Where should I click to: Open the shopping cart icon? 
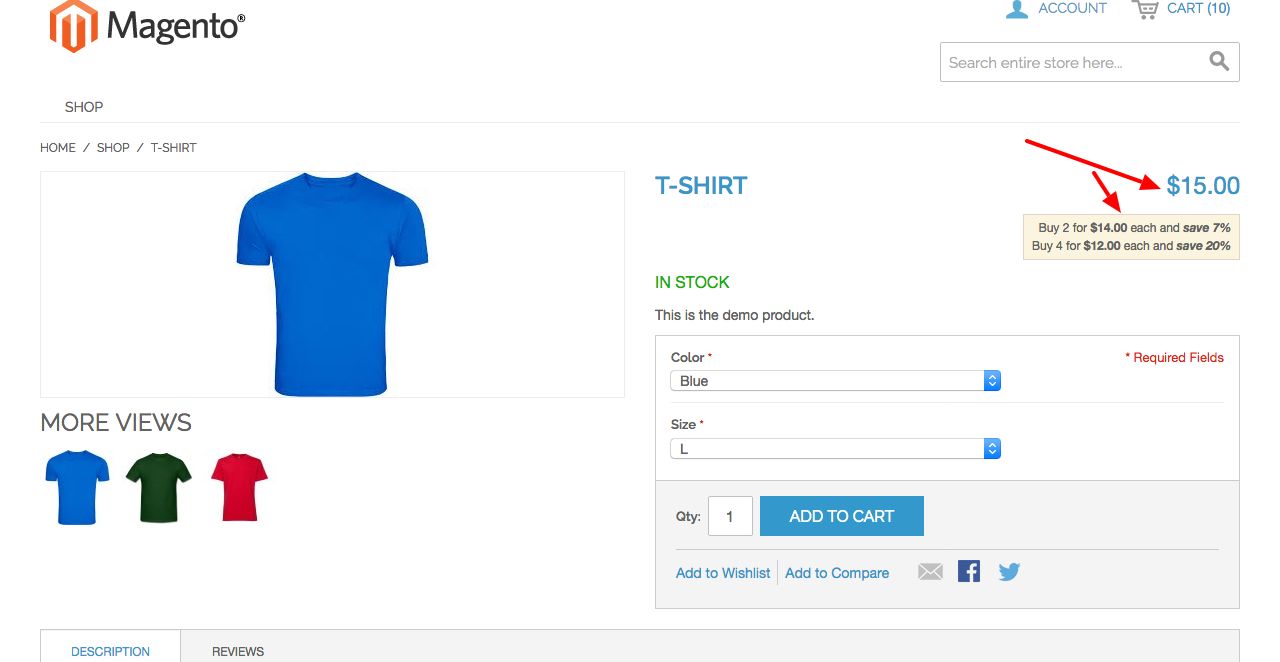1145,9
